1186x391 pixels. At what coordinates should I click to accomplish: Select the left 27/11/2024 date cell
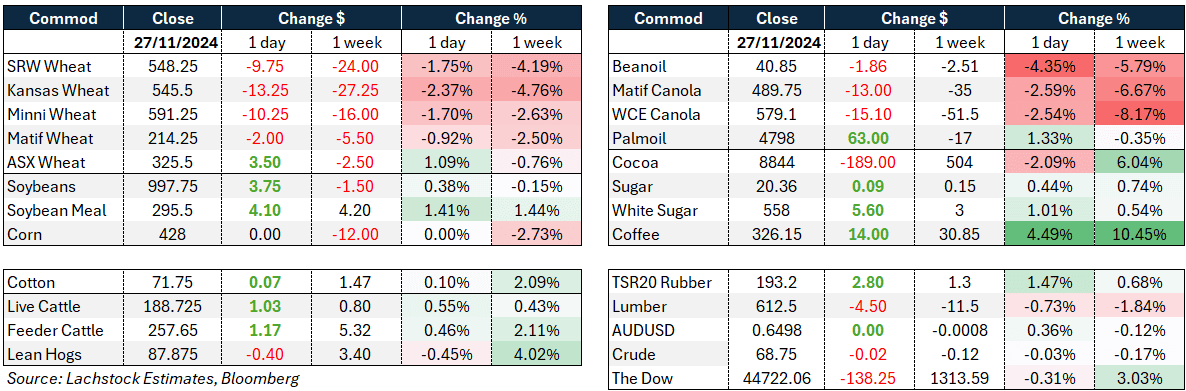click(x=172, y=43)
